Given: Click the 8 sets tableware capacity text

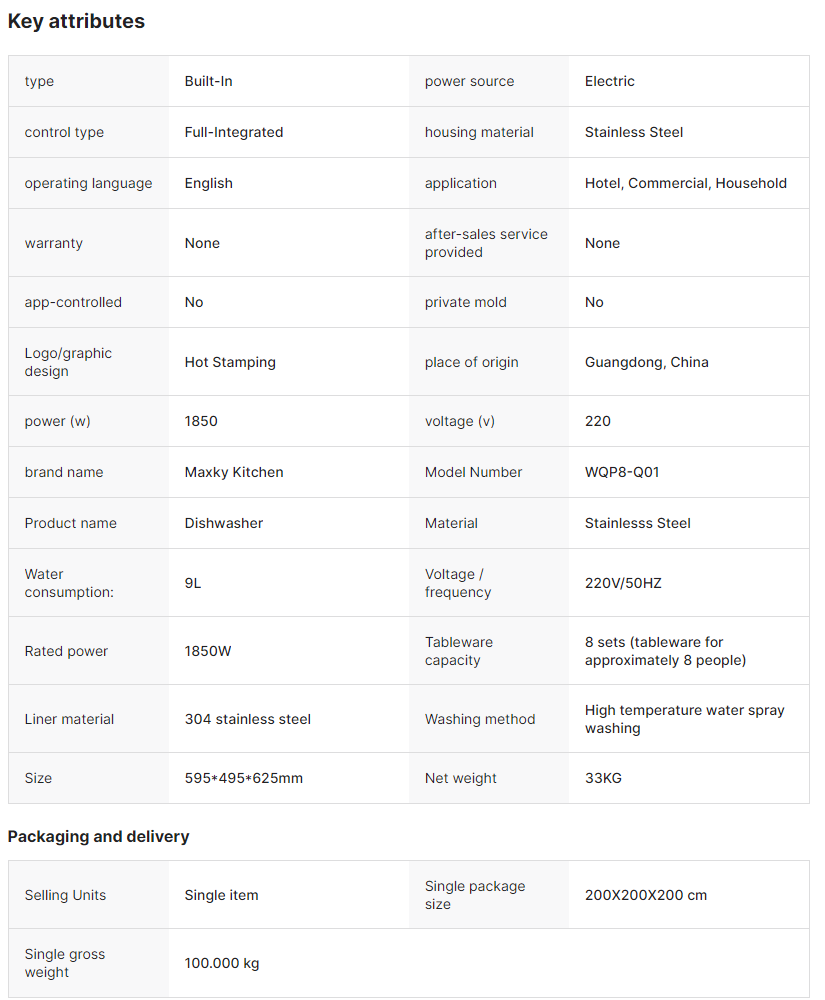Looking at the screenshot, I should 665,651.
